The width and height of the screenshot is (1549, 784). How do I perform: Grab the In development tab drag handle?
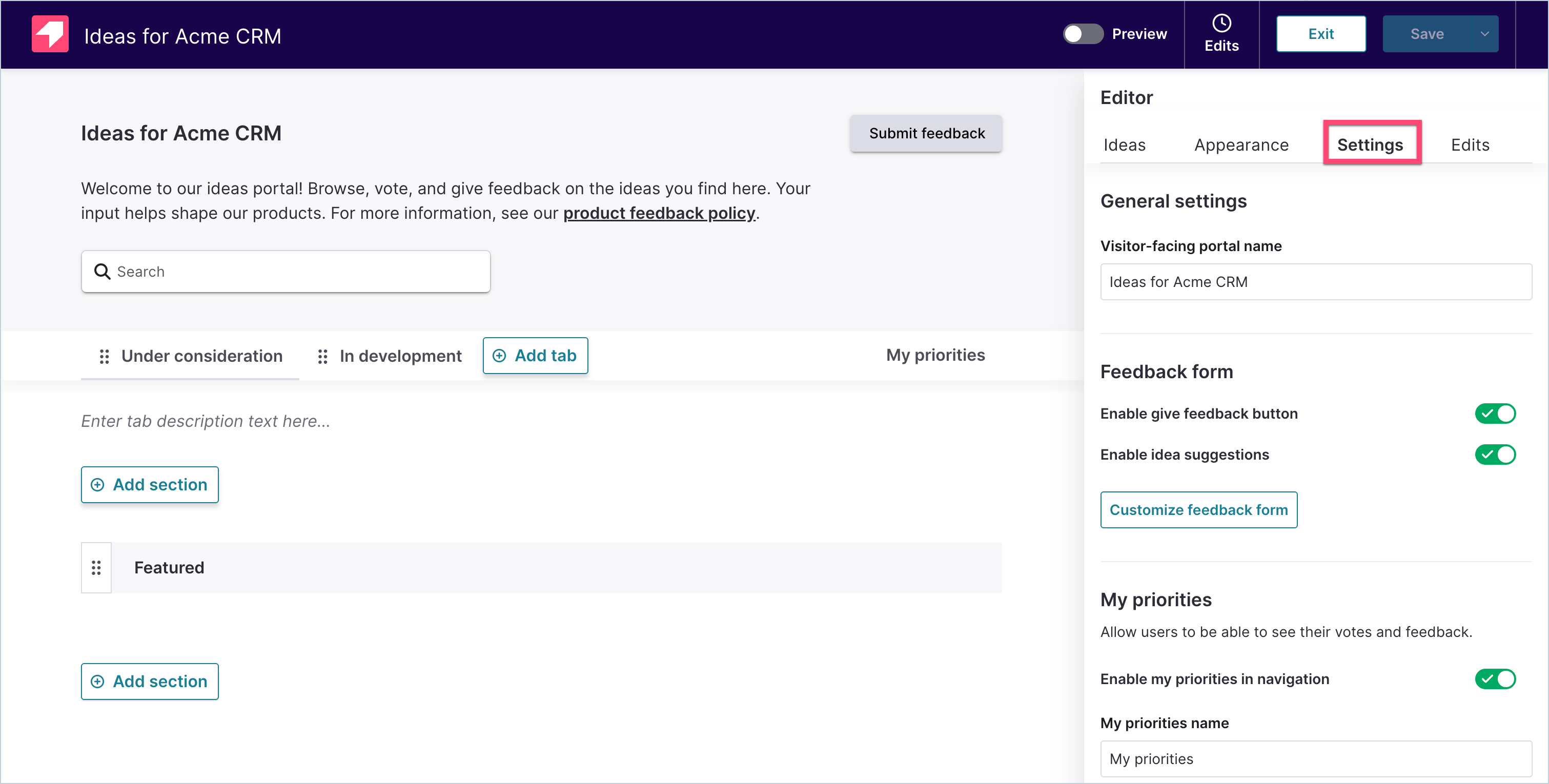coord(322,357)
